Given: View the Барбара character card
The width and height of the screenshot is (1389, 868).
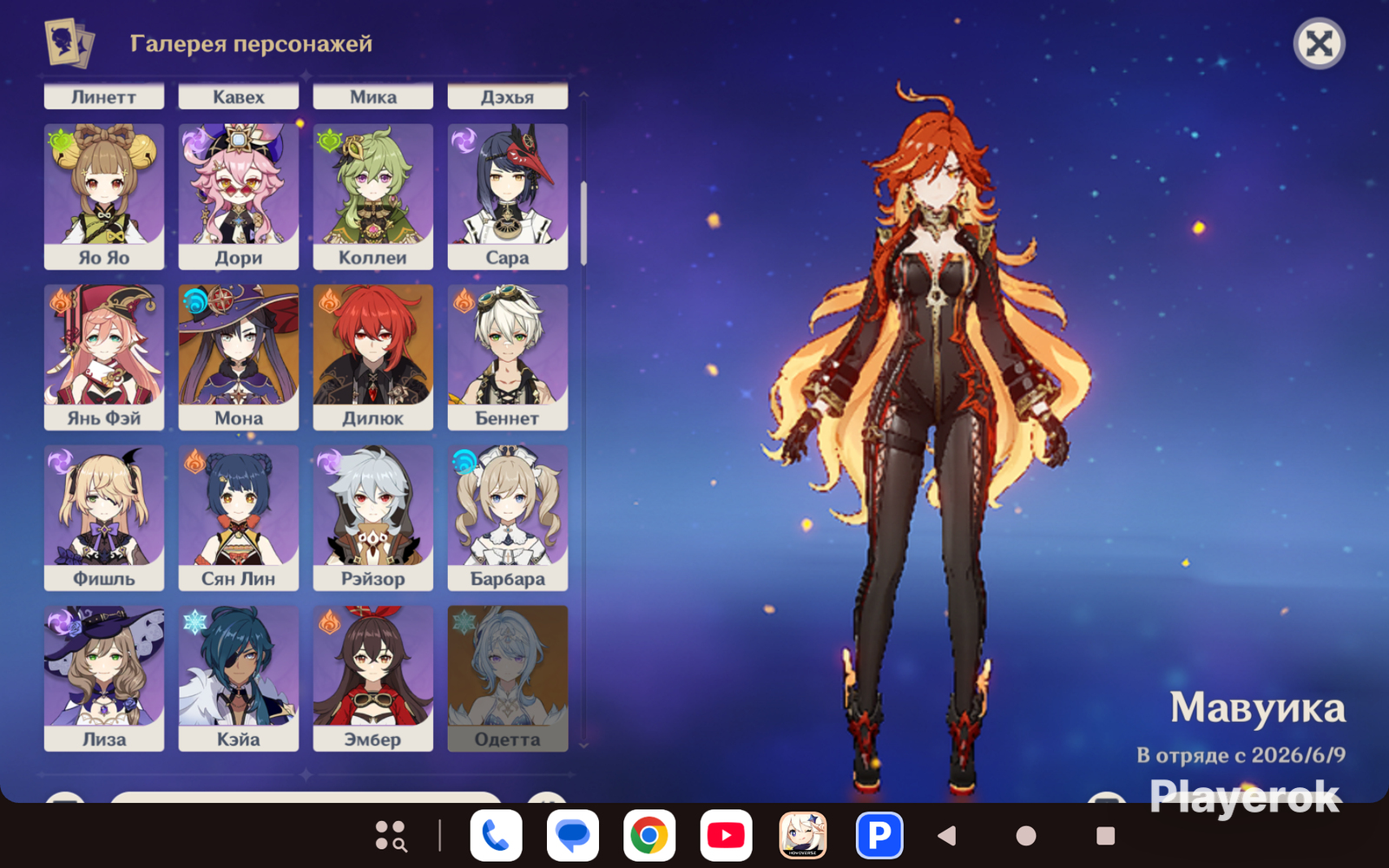Looking at the screenshot, I should click(x=508, y=518).
